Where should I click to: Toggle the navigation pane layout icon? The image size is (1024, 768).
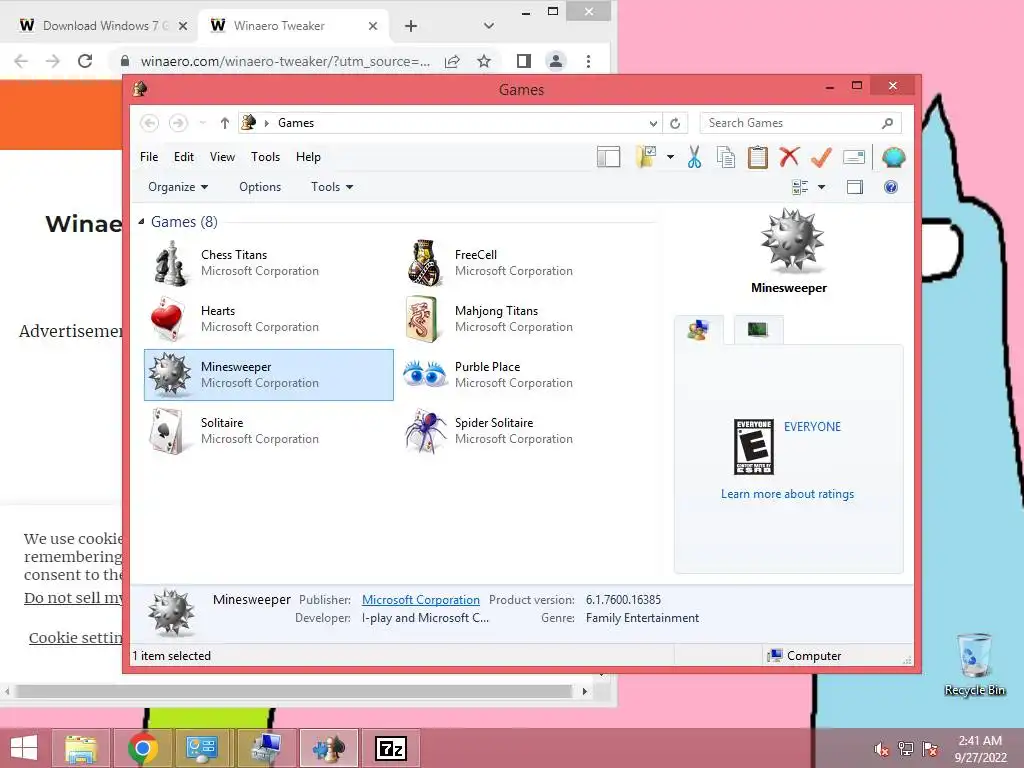click(x=608, y=157)
